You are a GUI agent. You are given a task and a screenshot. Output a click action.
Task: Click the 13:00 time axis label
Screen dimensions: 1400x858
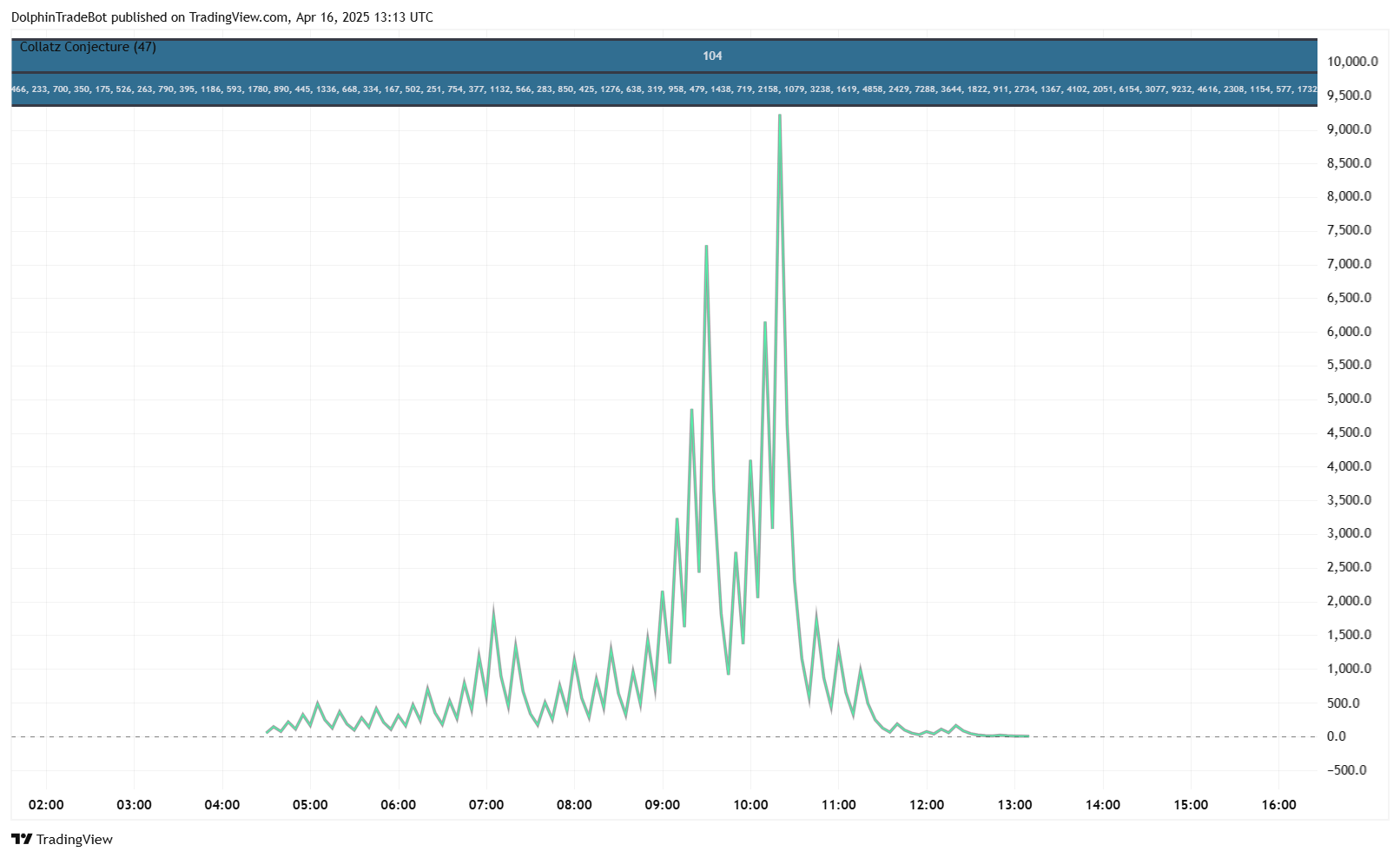[x=1014, y=805]
